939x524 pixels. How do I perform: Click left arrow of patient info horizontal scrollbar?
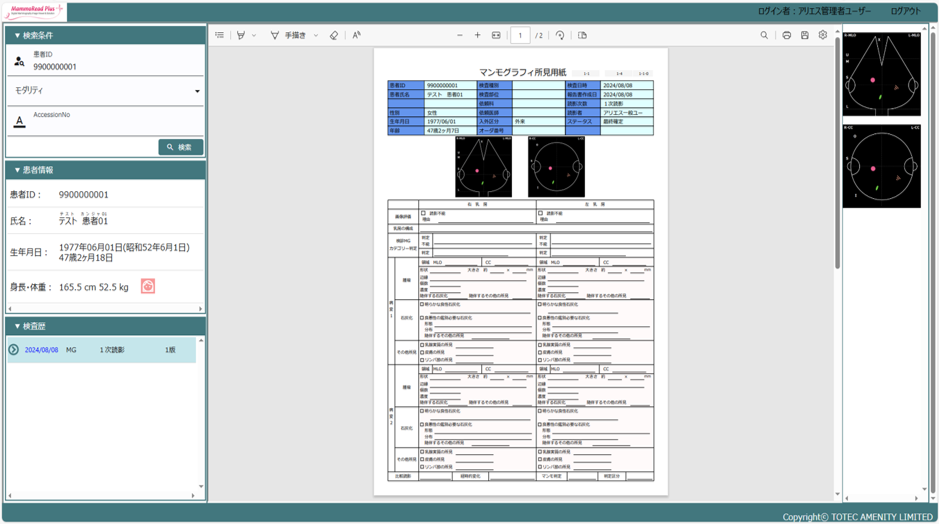point(10,309)
